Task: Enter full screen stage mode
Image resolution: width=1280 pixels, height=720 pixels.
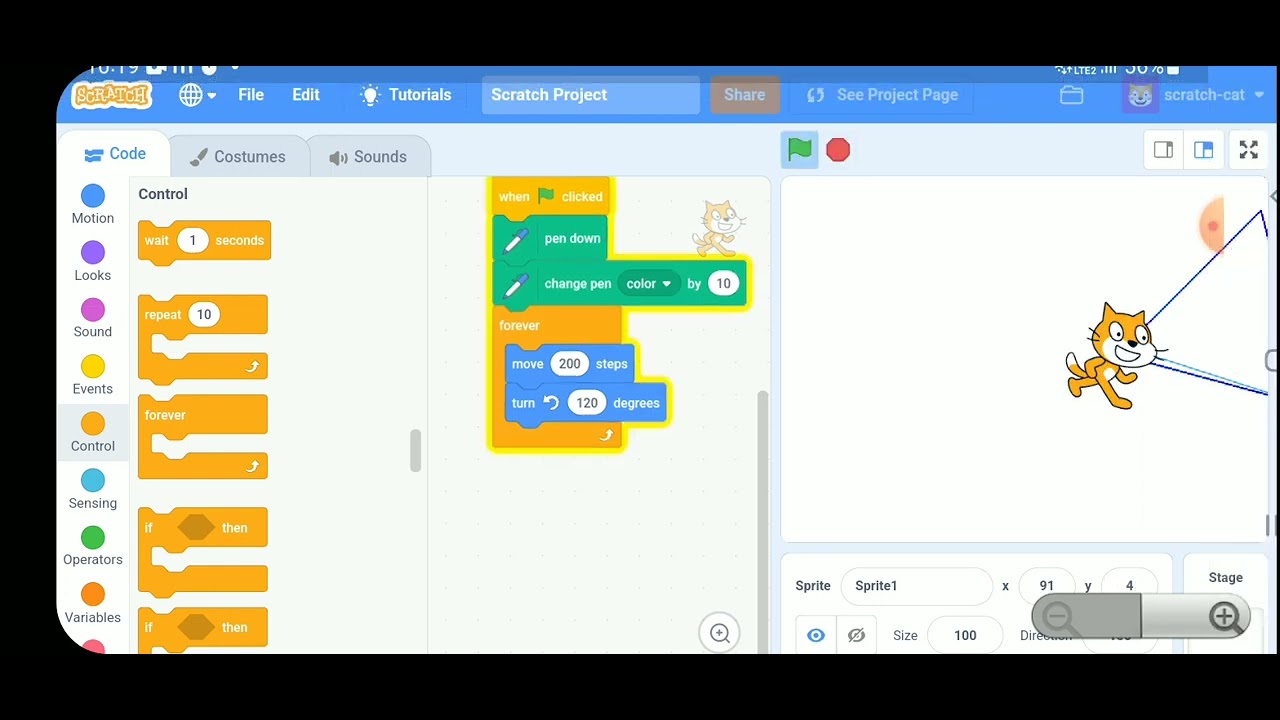Action: coord(1248,150)
